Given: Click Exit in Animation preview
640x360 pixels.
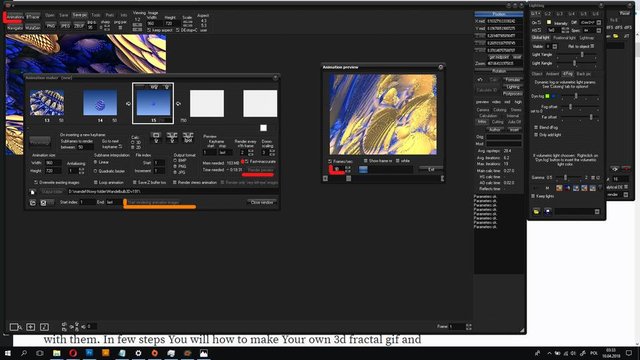Looking at the screenshot, I should (431, 169).
